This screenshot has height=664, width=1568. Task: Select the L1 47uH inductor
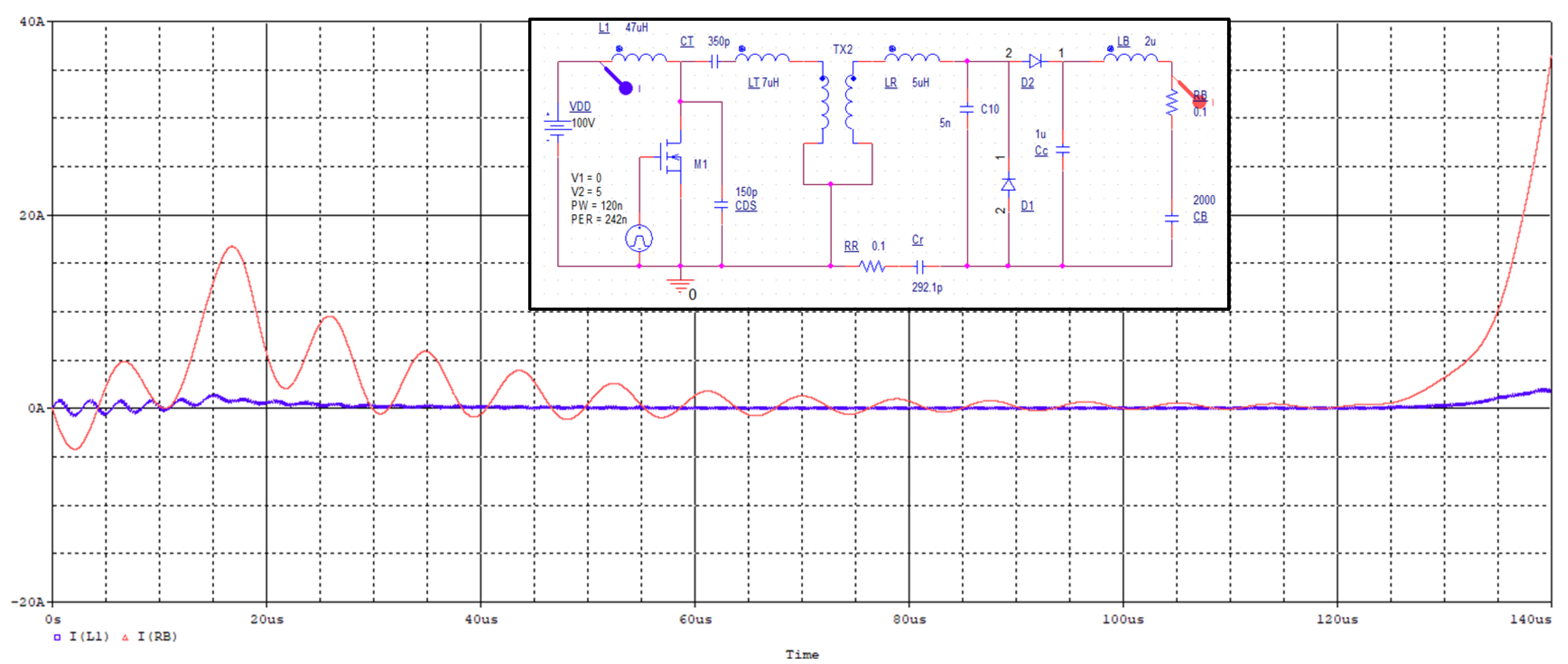(x=638, y=58)
